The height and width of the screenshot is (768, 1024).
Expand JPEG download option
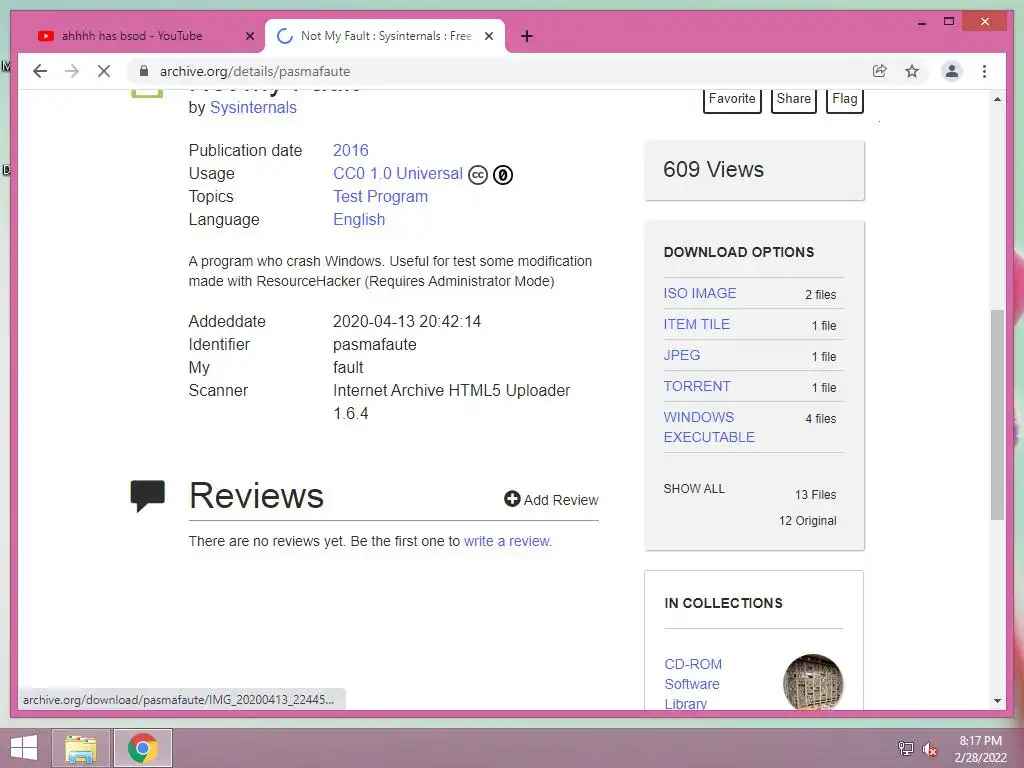pyautogui.click(x=681, y=355)
